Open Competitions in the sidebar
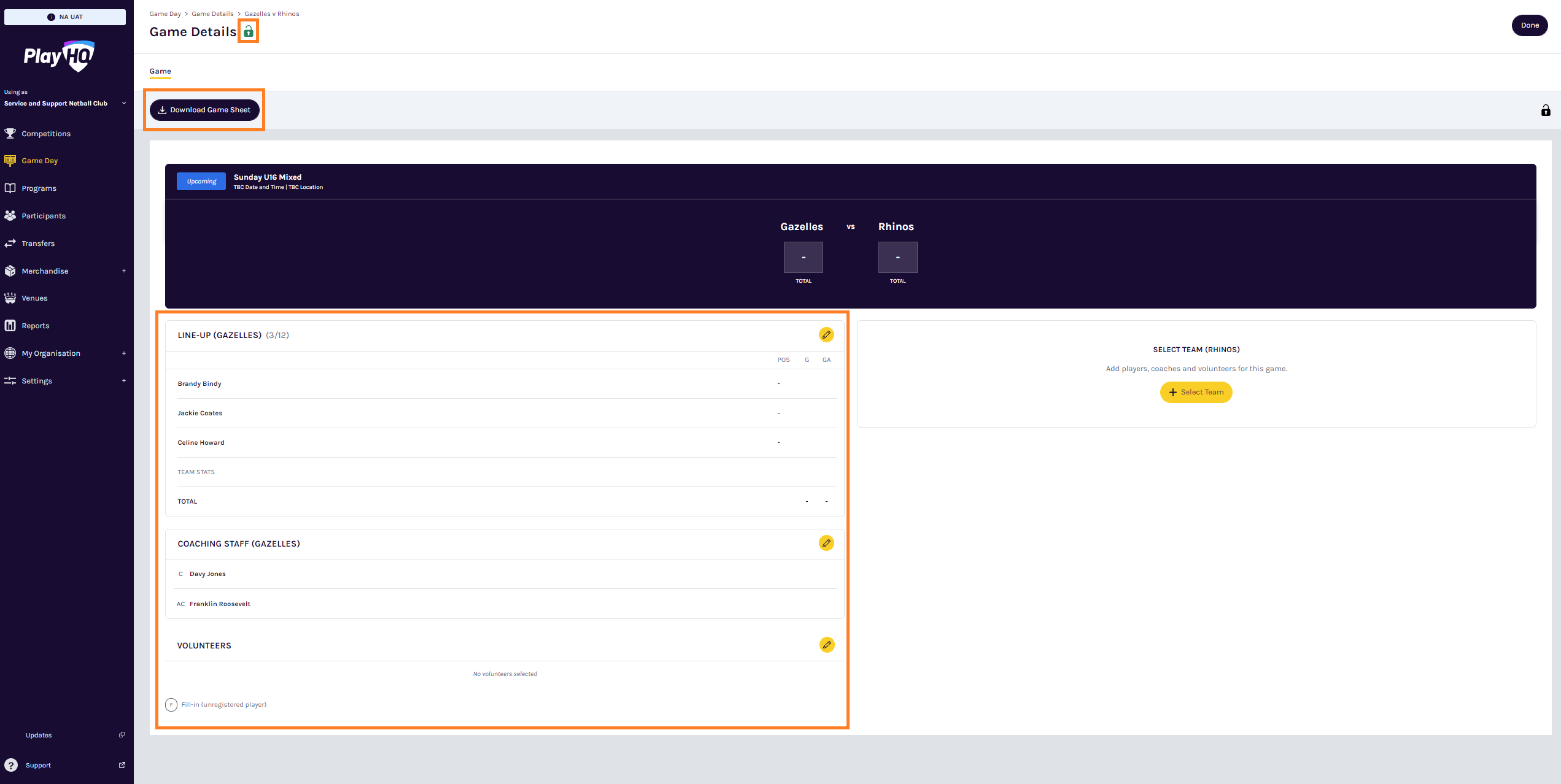 [46, 134]
